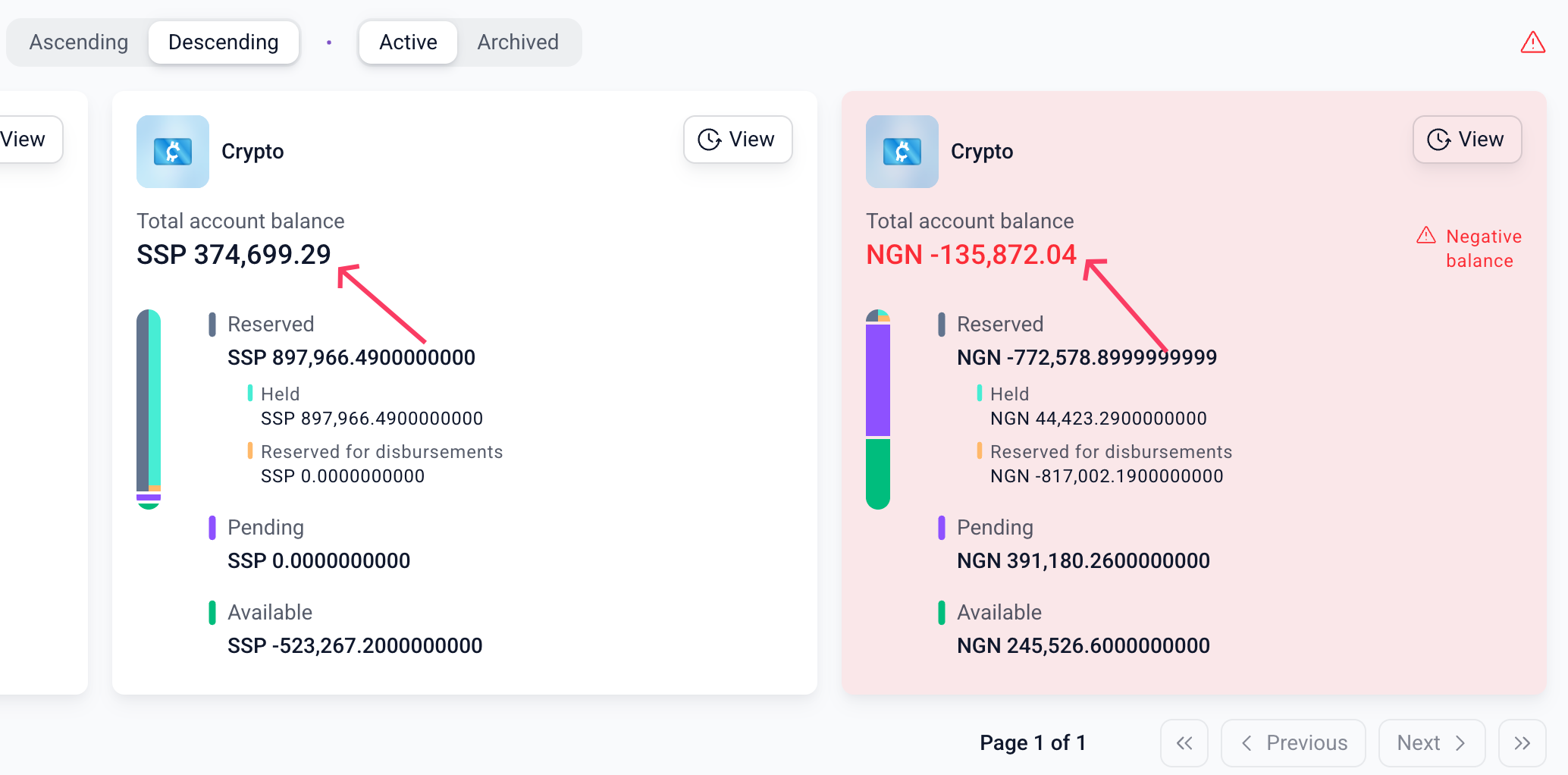Go to the Previous page
1568x775 pixels.
click(1294, 743)
